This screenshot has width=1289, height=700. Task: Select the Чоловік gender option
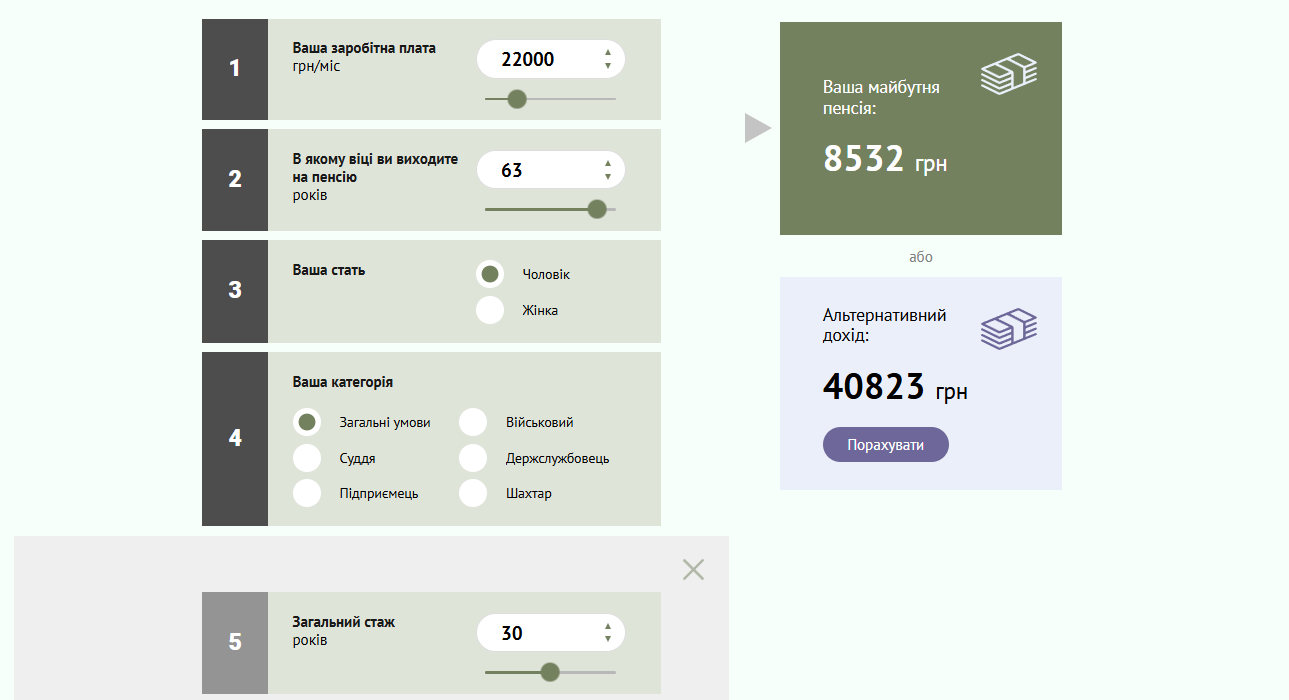point(490,274)
